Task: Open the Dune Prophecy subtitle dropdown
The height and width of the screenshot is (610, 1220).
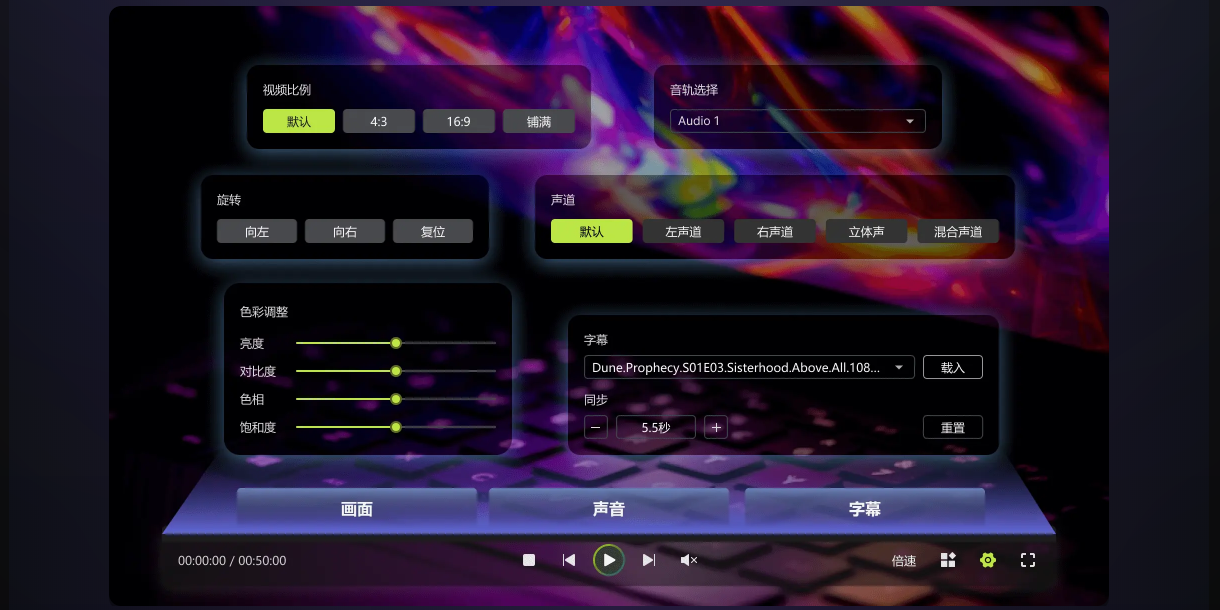Action: 749,367
